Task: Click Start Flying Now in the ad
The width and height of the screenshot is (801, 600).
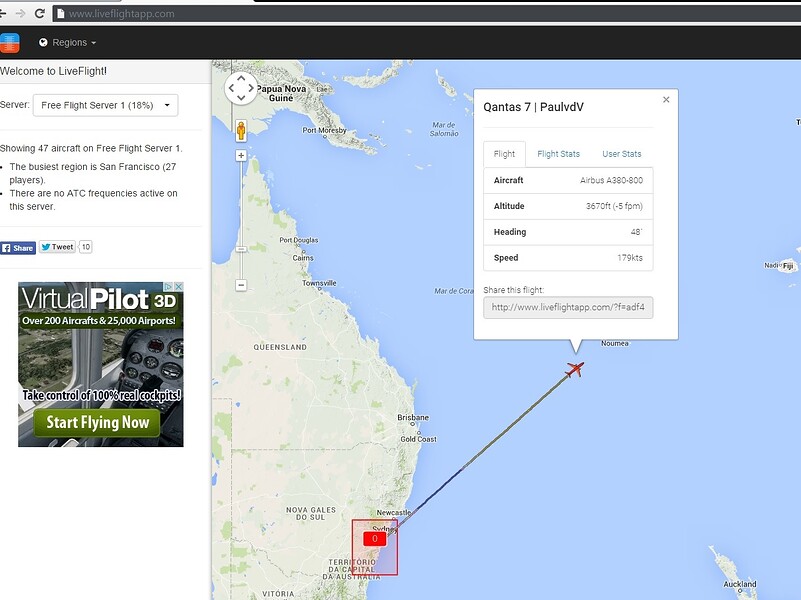Action: (98, 422)
